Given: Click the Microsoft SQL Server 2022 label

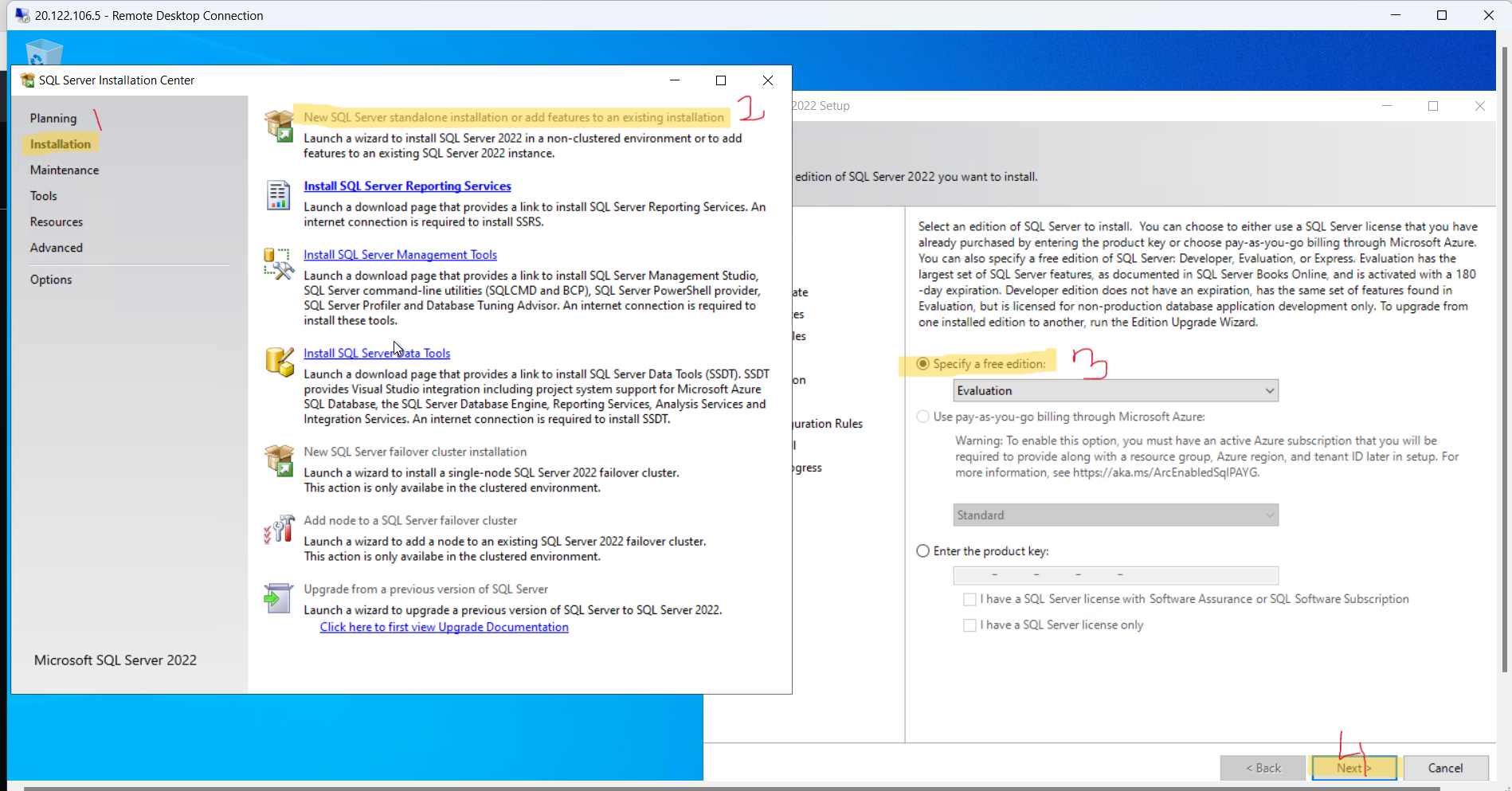Looking at the screenshot, I should [x=116, y=660].
